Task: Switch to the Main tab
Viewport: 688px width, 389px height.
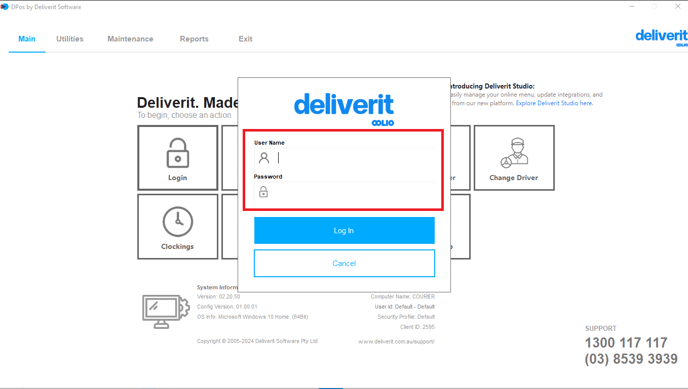Action: [27, 39]
